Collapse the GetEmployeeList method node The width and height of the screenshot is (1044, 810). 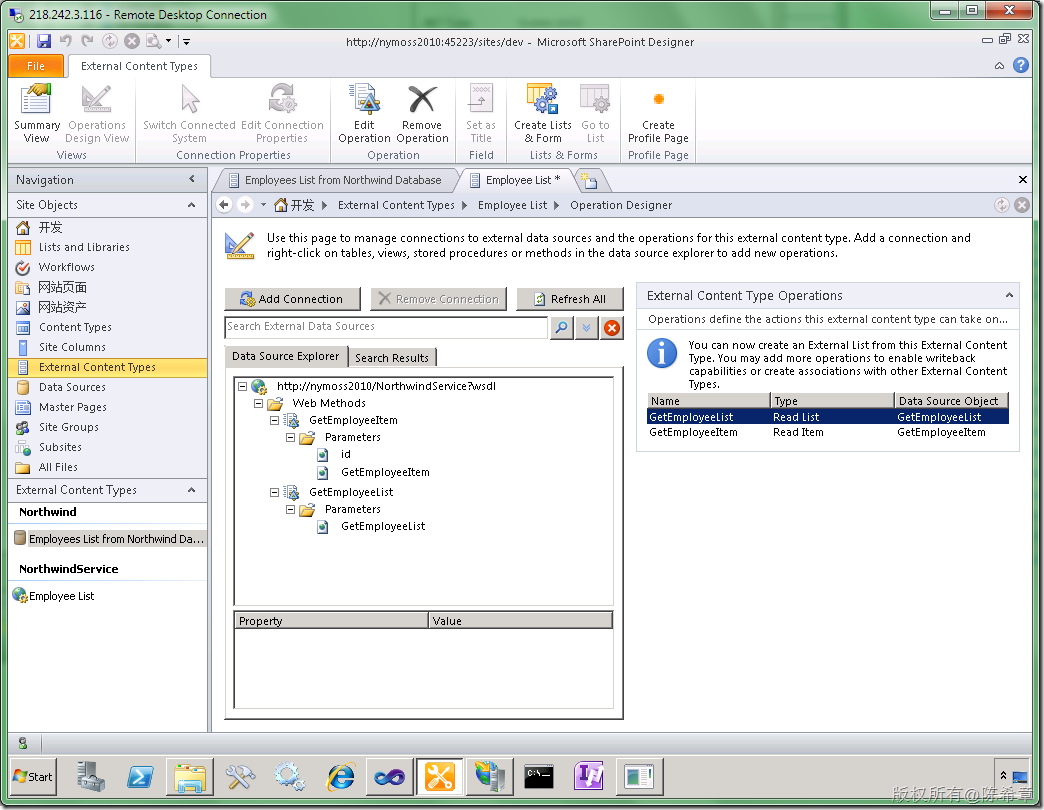274,493
